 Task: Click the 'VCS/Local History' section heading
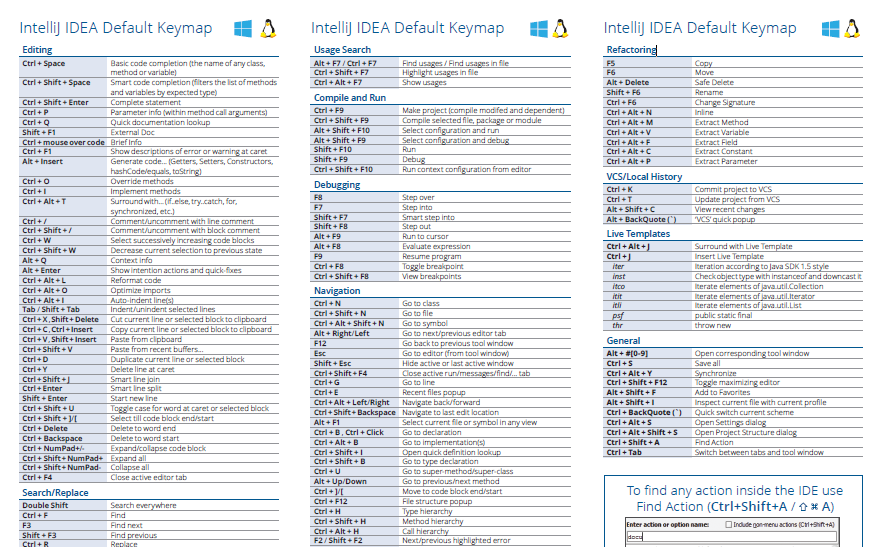click(x=644, y=176)
